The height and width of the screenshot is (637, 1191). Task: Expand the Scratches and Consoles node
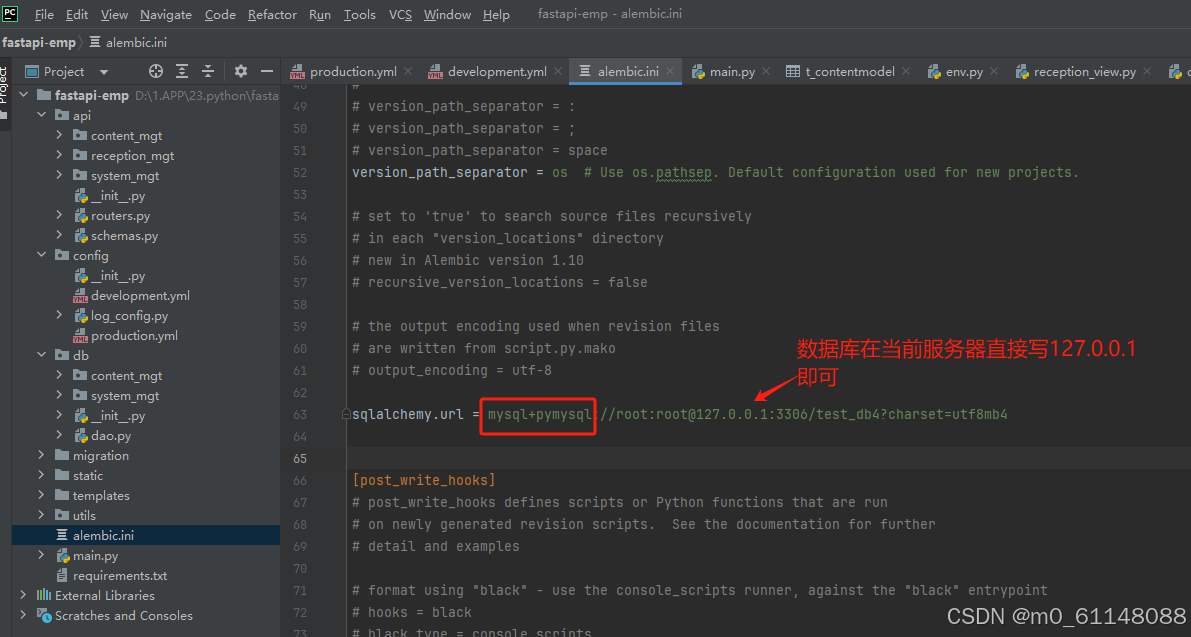coord(22,616)
